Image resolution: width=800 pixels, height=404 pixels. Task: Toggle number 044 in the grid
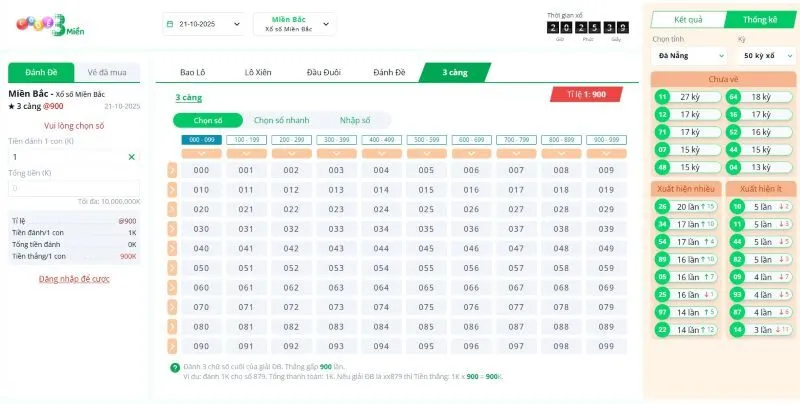pos(382,248)
